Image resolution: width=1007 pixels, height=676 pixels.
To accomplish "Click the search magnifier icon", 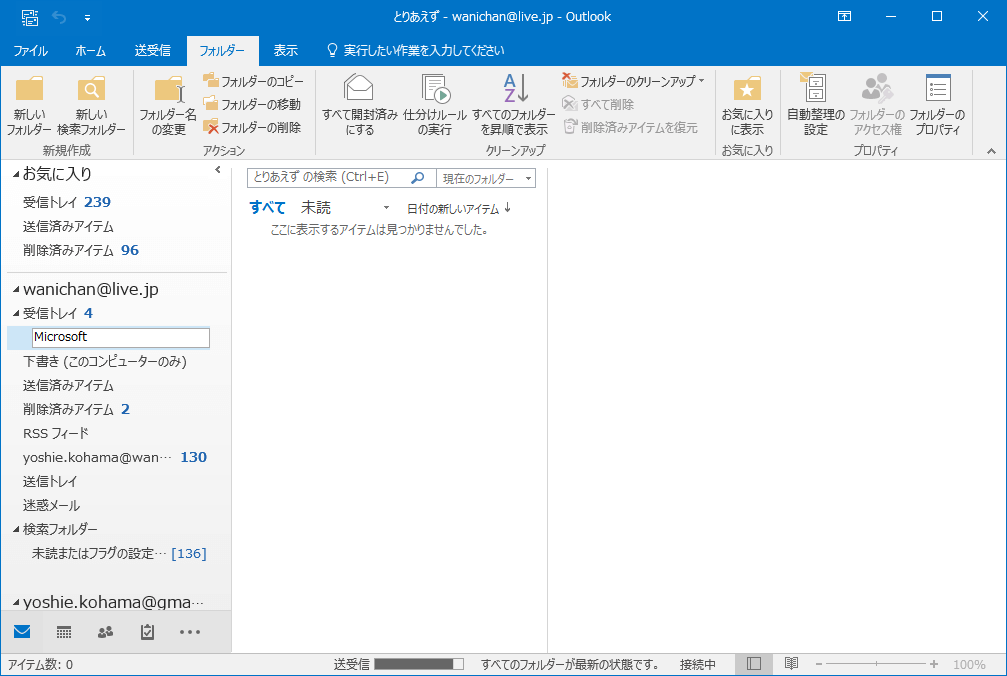I will coord(417,178).
